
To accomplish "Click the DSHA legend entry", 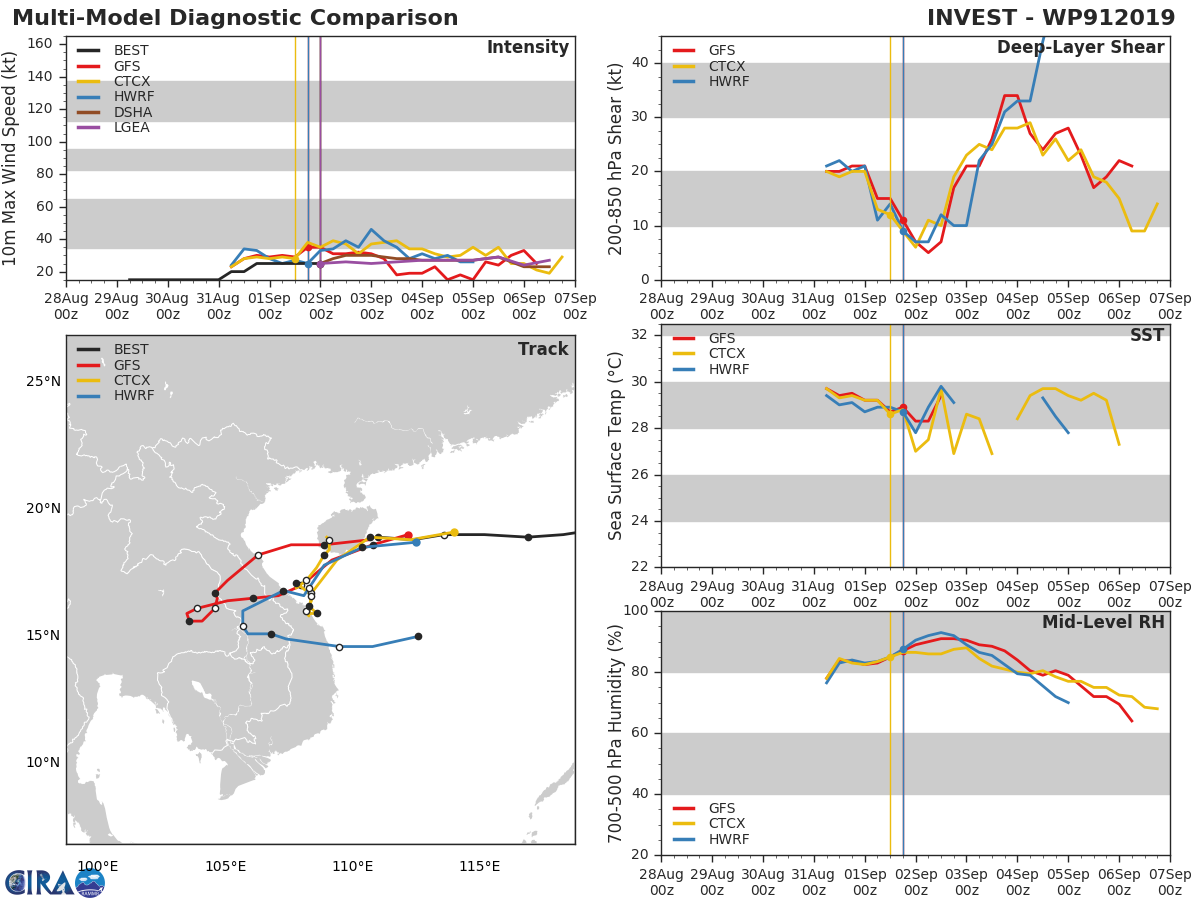I will [x=114, y=112].
